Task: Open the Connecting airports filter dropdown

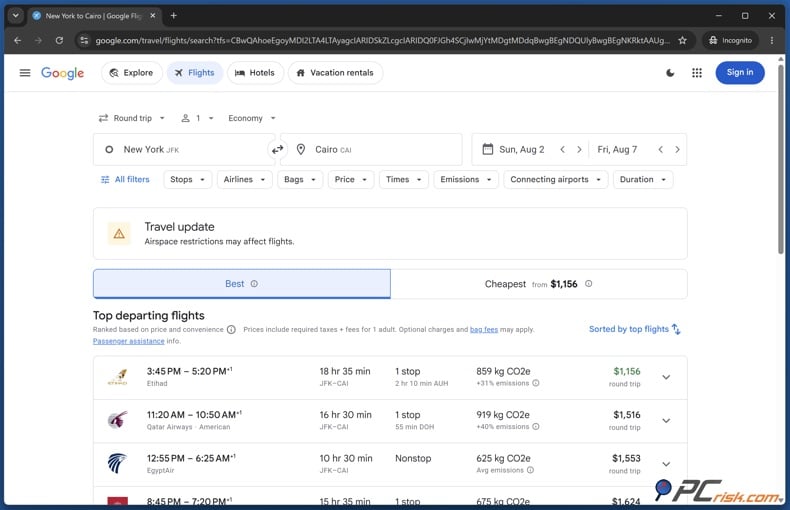Action: (556, 179)
